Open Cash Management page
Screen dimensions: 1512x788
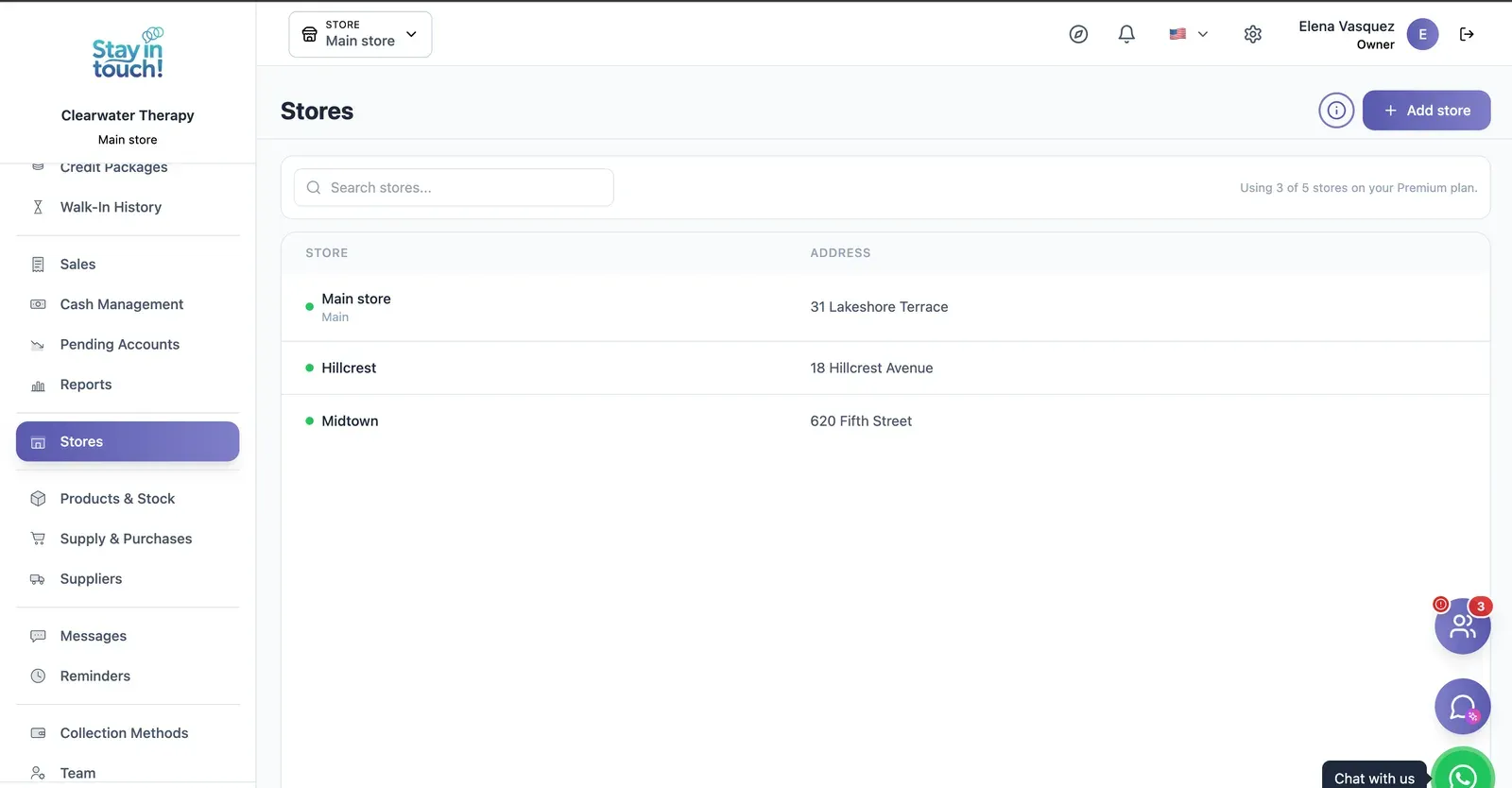tap(128, 304)
